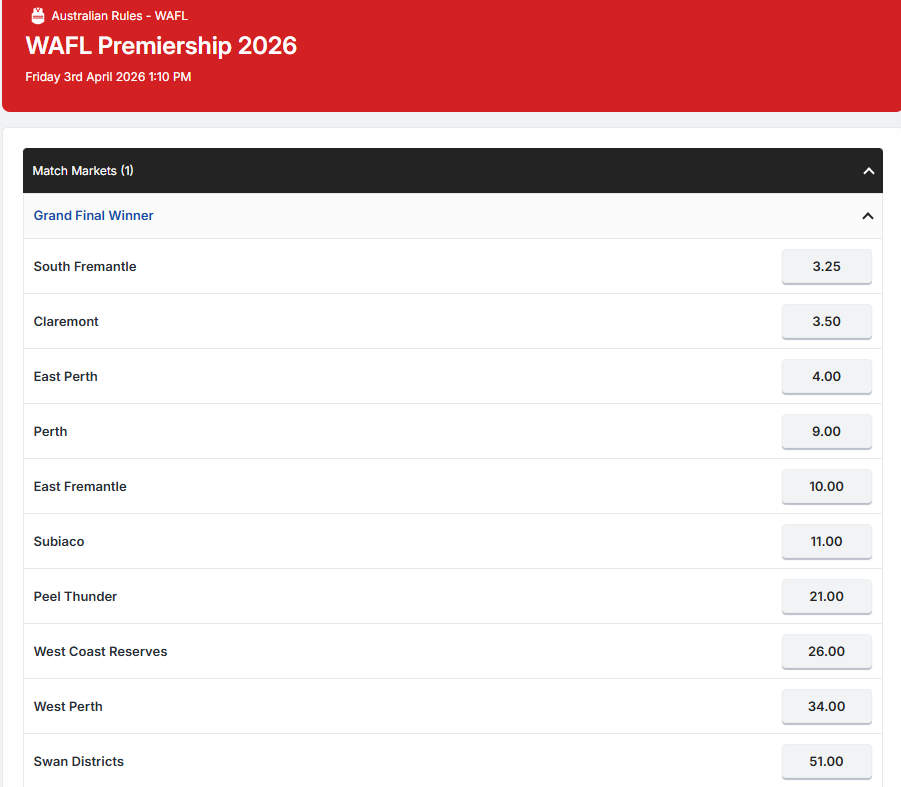Click the Australian Rules - WAFL breadcrumb

tap(119, 16)
